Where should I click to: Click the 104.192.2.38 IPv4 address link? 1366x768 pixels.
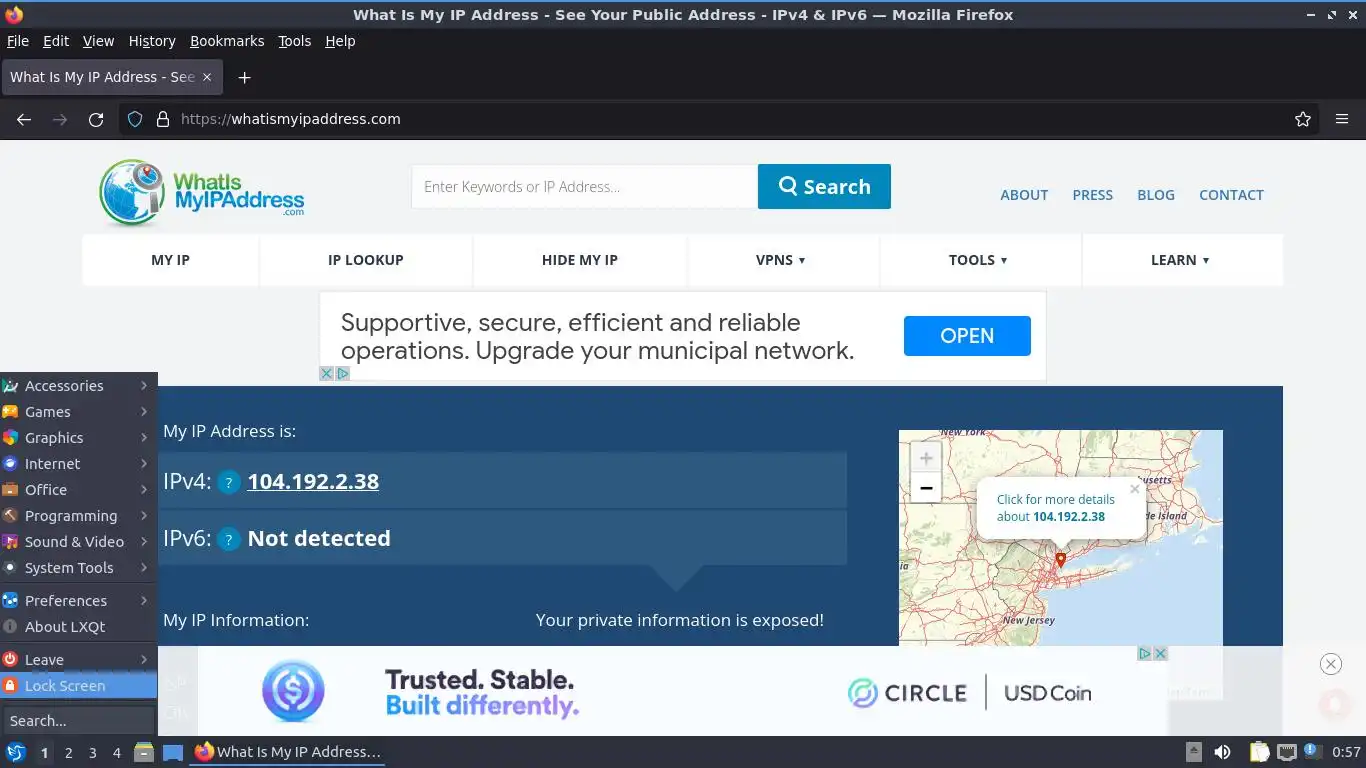point(313,482)
